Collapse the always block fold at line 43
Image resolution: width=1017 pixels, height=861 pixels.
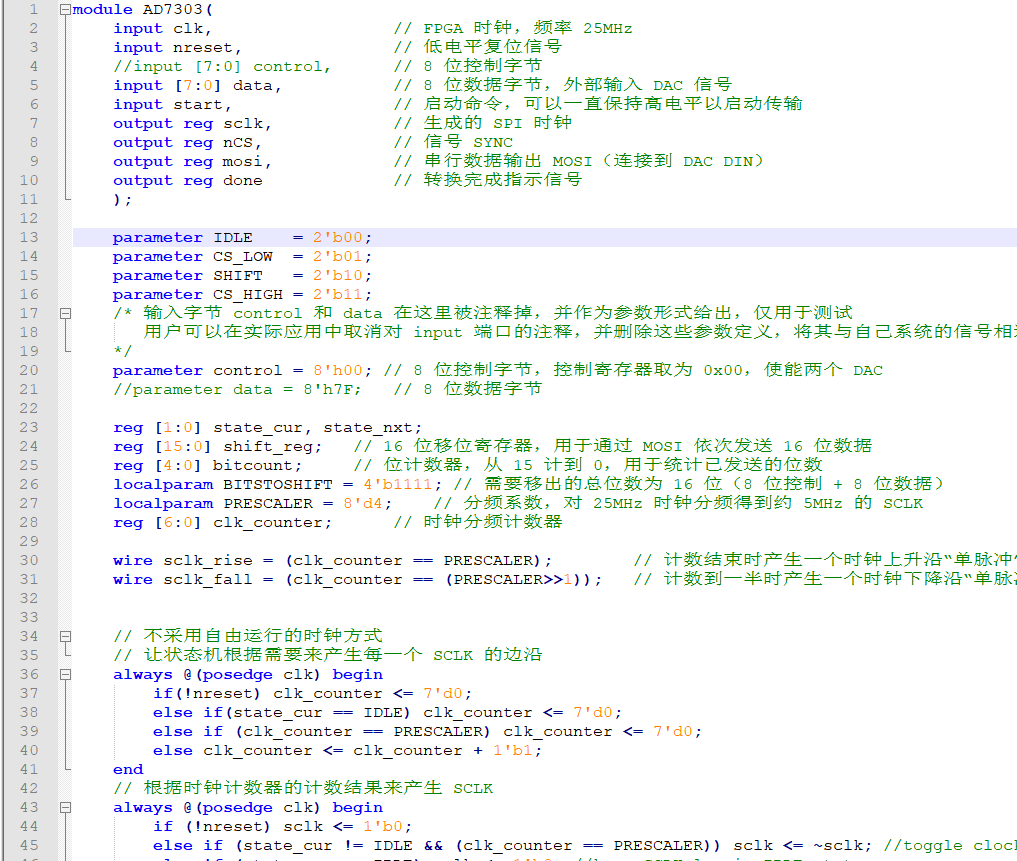pyautogui.click(x=65, y=808)
